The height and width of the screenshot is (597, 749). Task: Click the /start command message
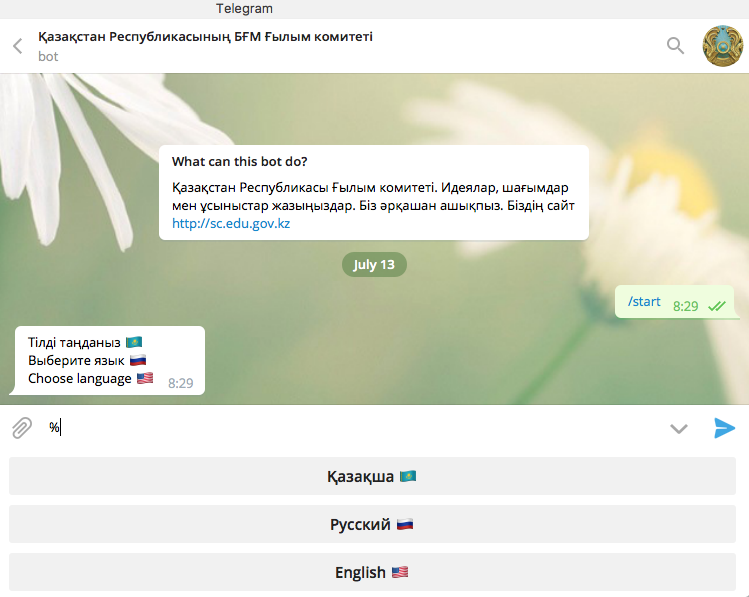(644, 301)
